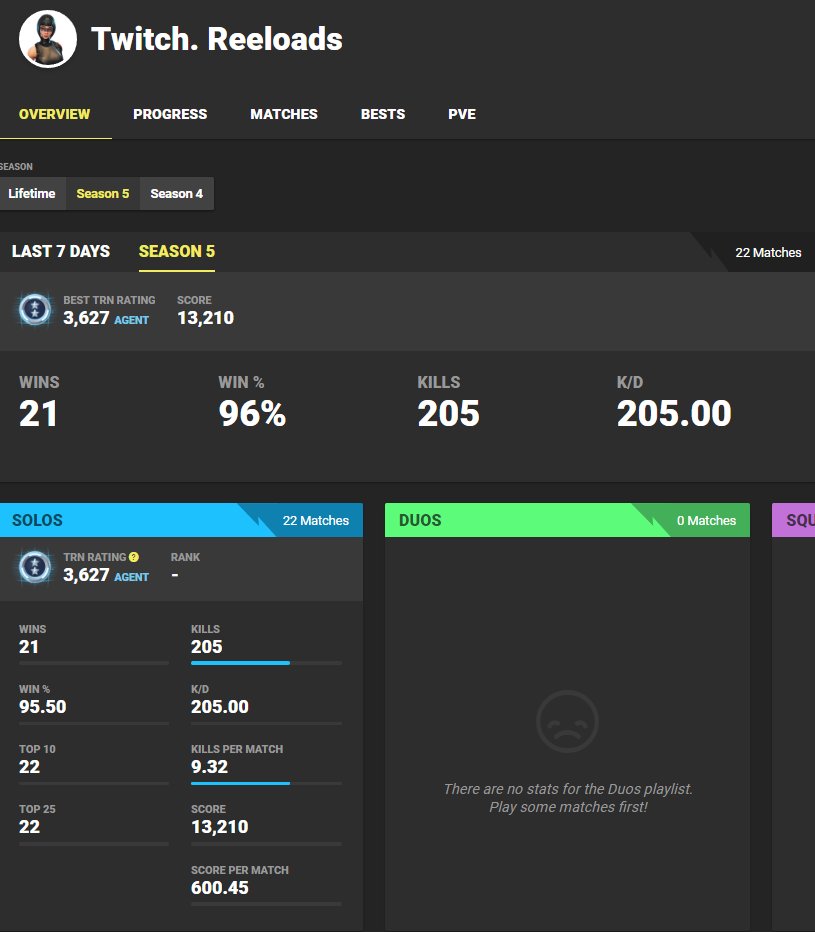Click the Solos panel header
Viewport: 815px width, 932px height.
pos(181,520)
